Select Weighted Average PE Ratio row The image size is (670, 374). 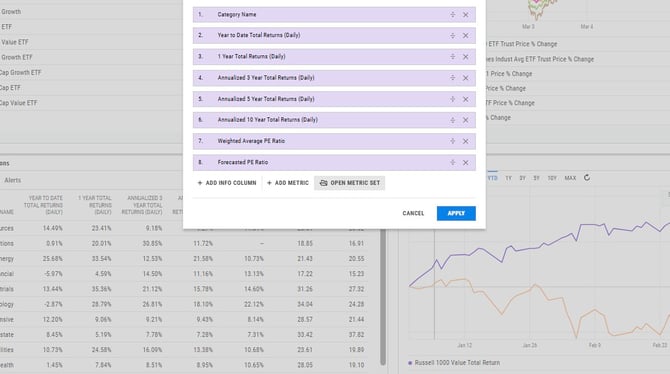pyautogui.click(x=334, y=141)
